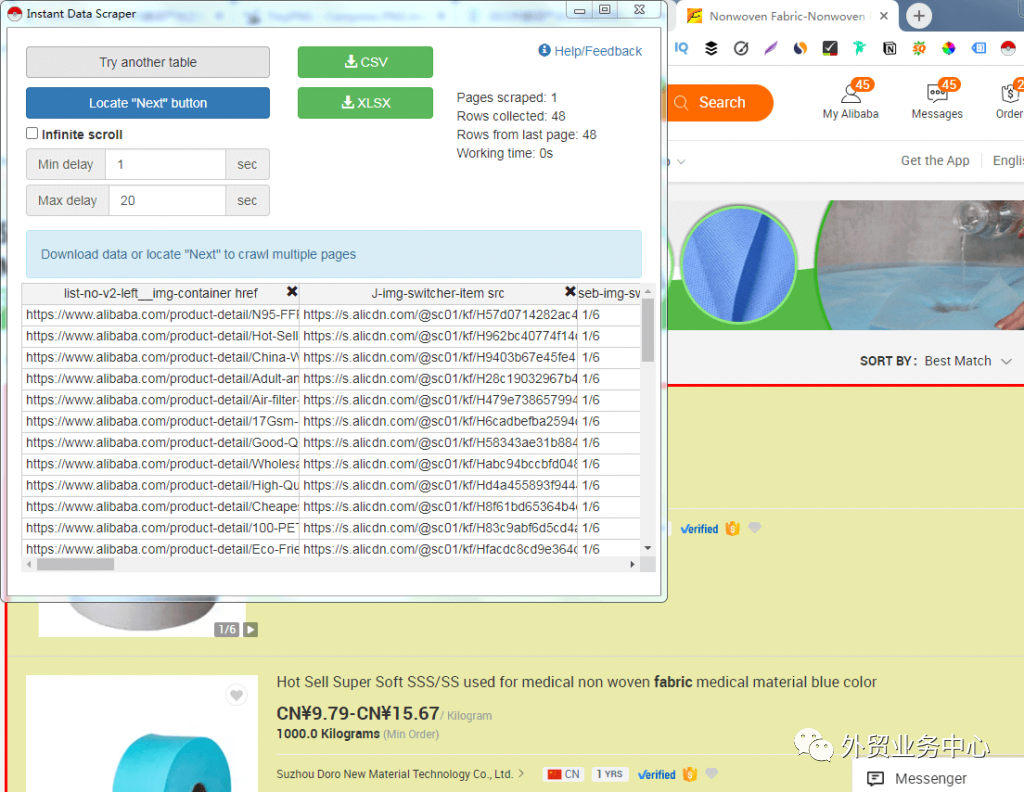Screen dimensions: 1024x792
Task: Click the Help/Feedback info link
Action: pos(590,51)
